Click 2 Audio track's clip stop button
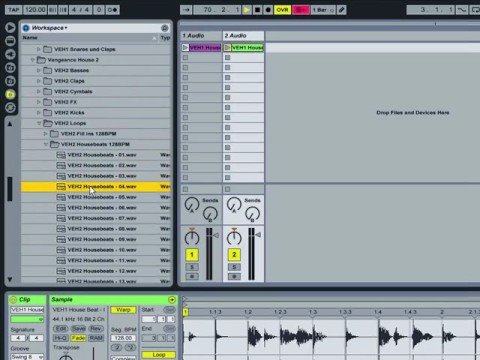The height and width of the screenshot is (360, 480). coord(227,189)
